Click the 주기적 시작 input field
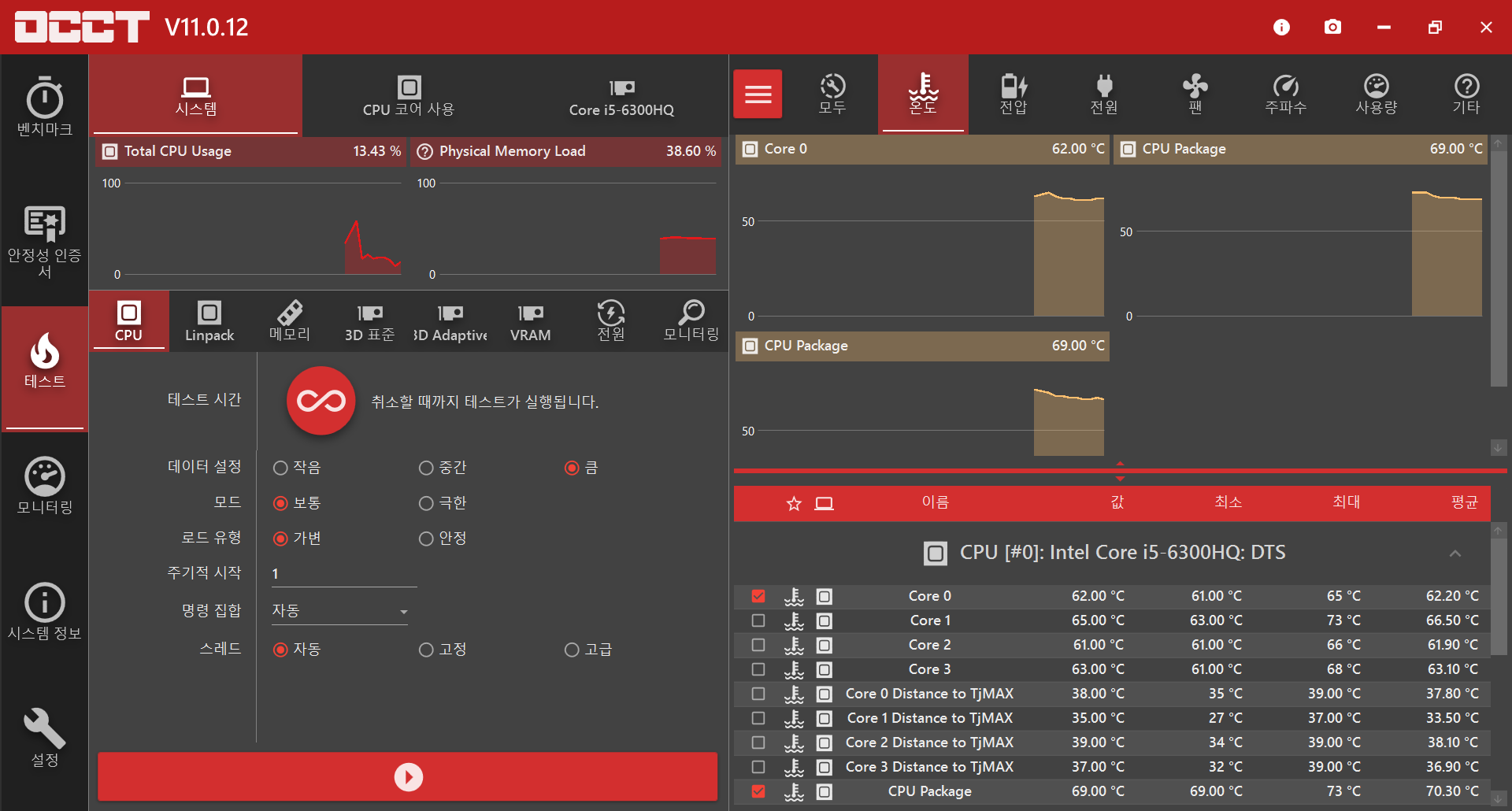 343,574
